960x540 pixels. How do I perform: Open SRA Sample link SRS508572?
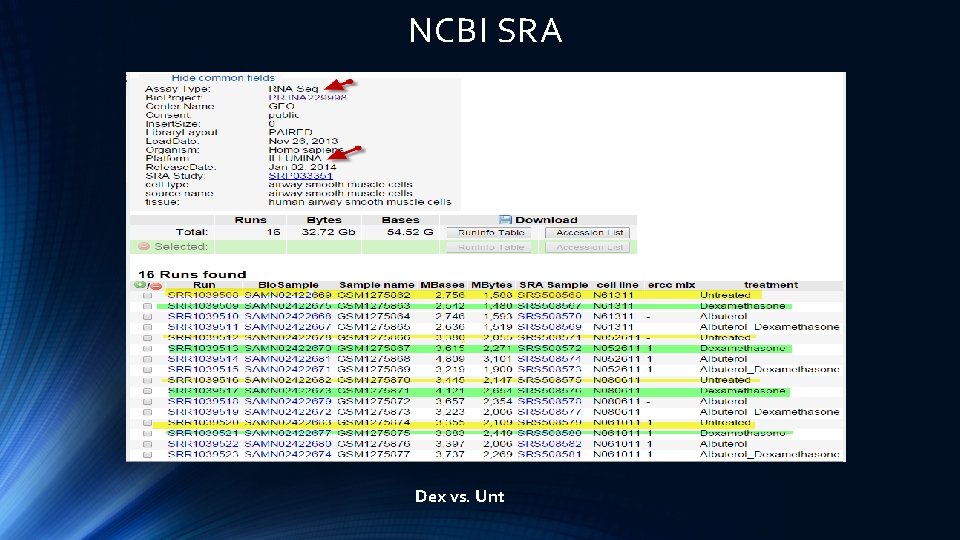click(549, 348)
